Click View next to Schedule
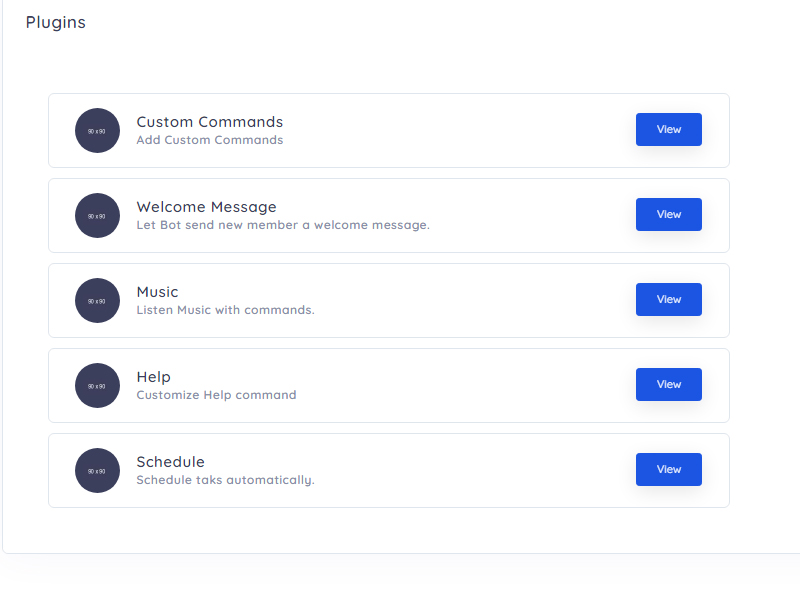The height and width of the screenshot is (600, 800). [x=668, y=469]
